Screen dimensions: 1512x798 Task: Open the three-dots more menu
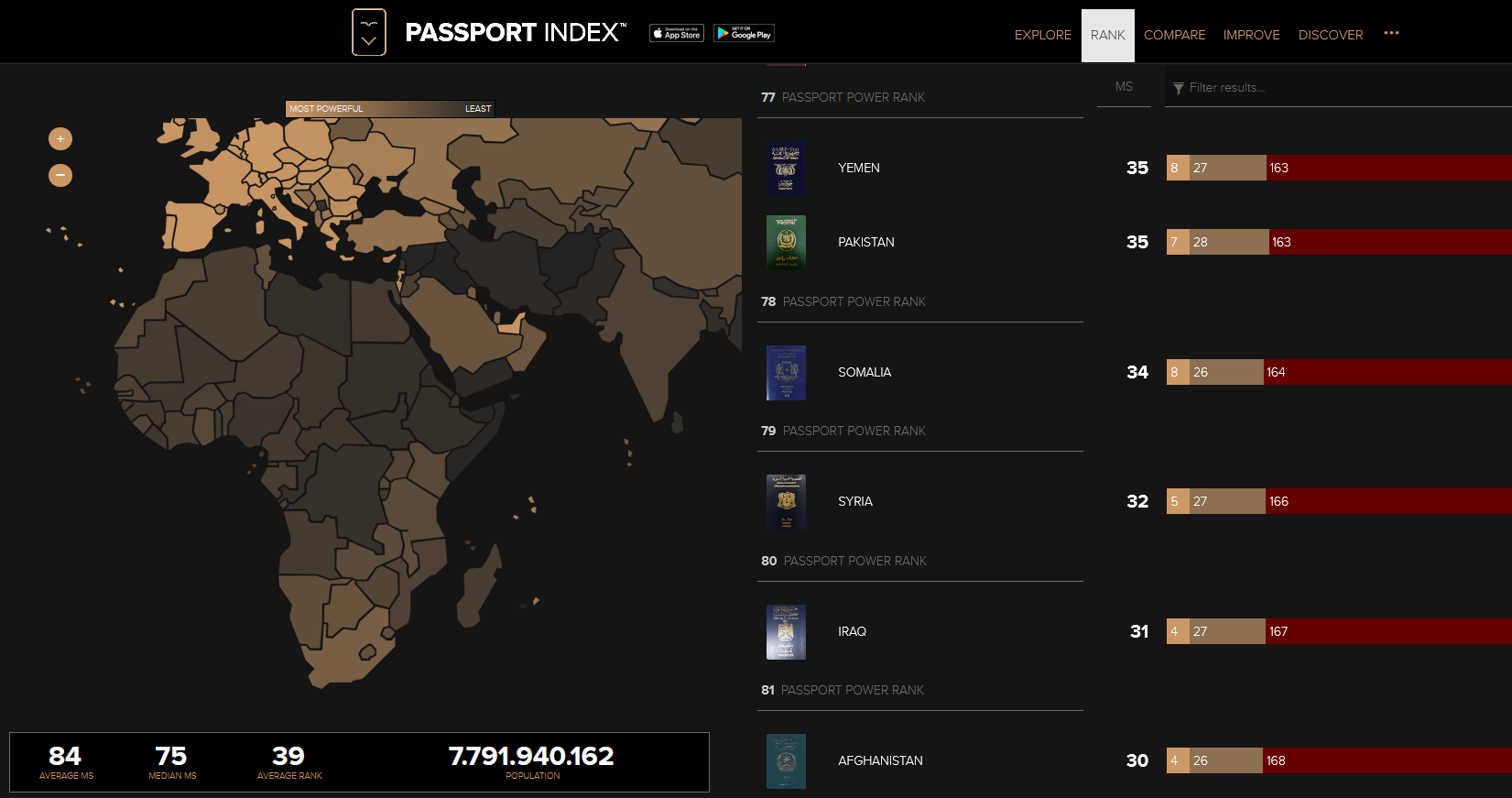tap(1391, 34)
